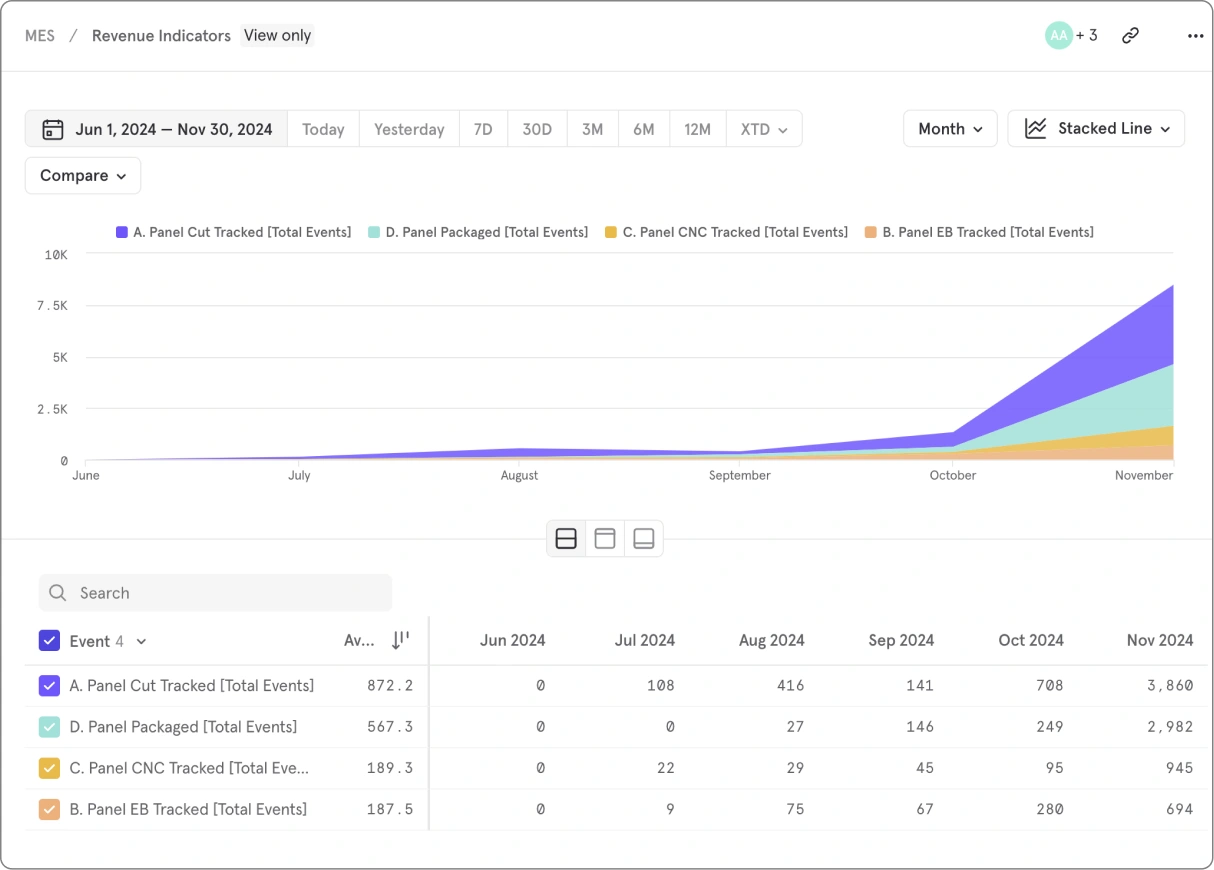Screen dimensions: 1214x870
Task: Click the Sep 2024 column header
Action: 901,640
